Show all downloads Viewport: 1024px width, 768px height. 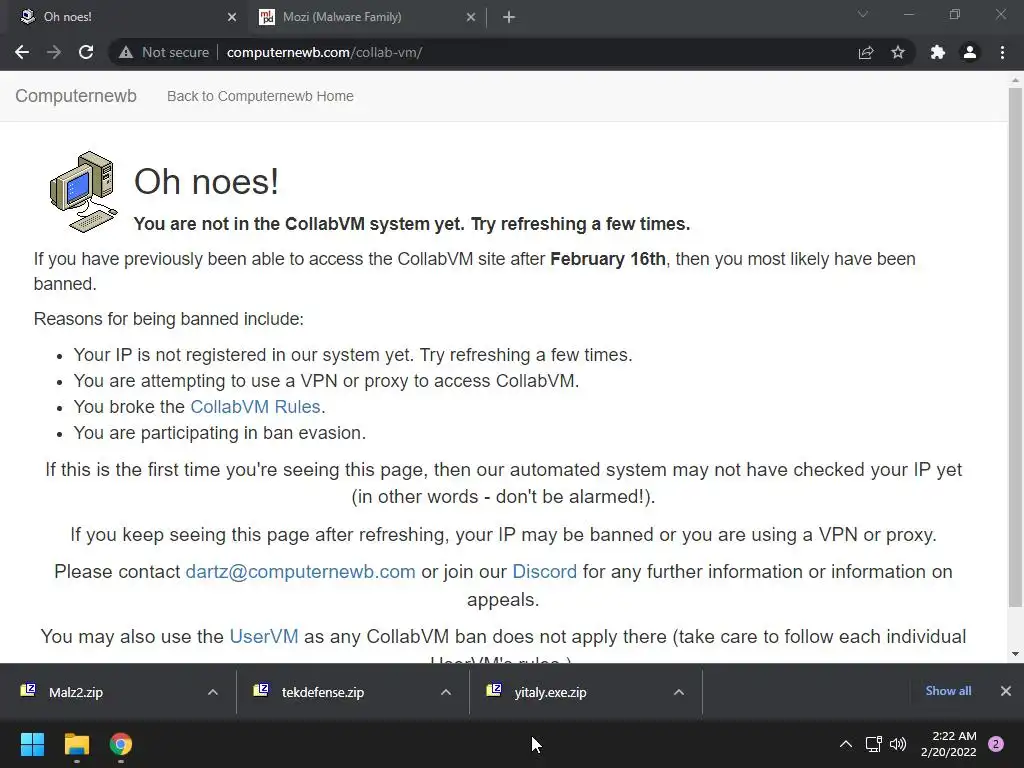click(948, 691)
